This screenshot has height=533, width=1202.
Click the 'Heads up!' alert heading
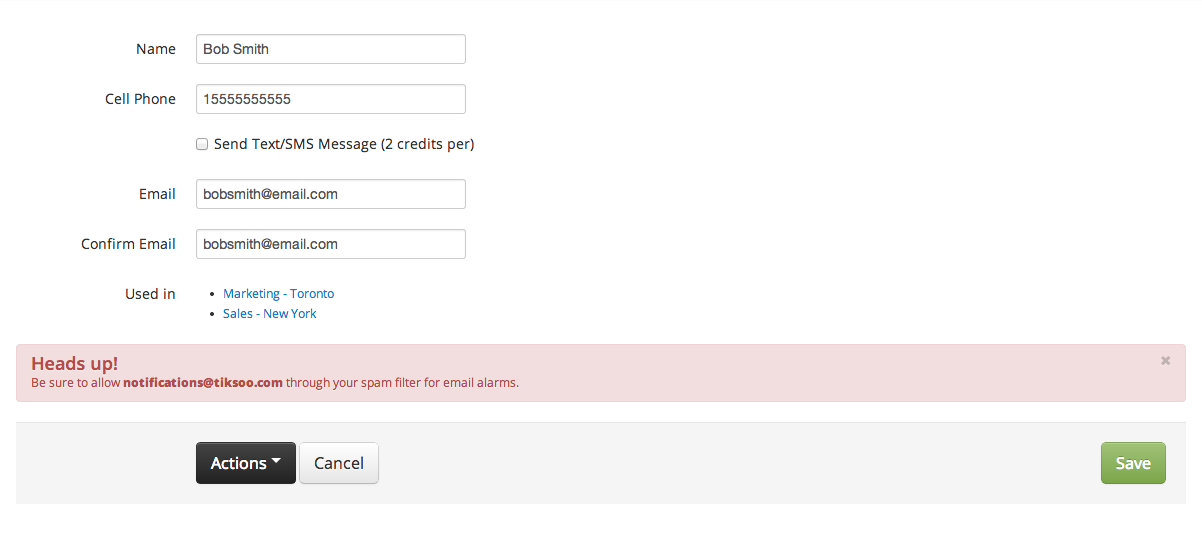point(74,363)
